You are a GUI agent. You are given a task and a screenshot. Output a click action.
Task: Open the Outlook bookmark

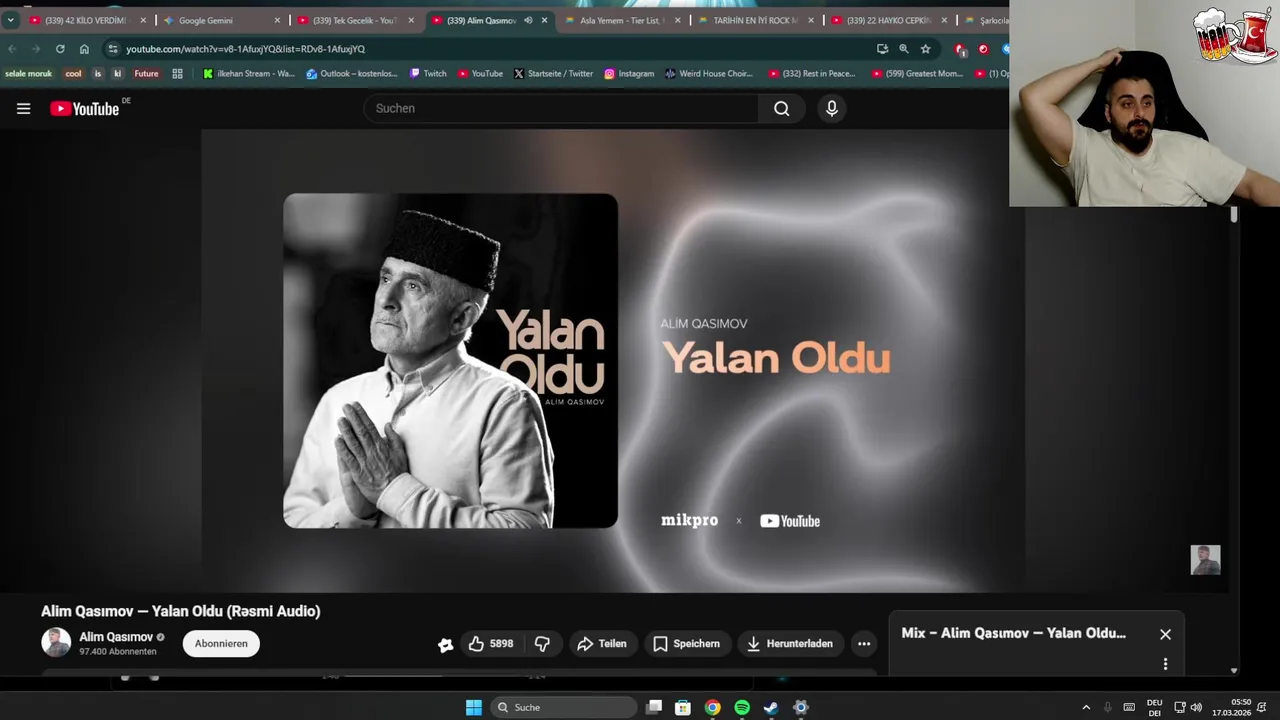352,73
